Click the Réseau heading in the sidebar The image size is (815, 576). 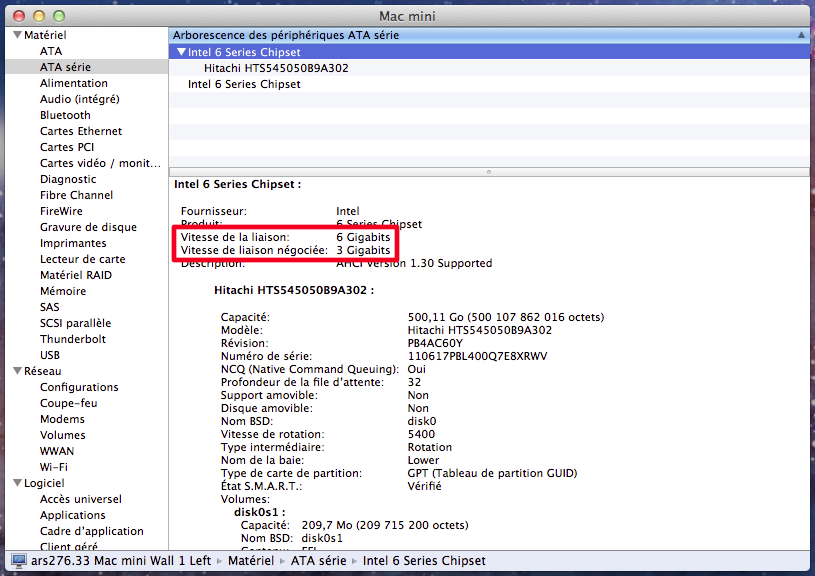pyautogui.click(x=43, y=371)
